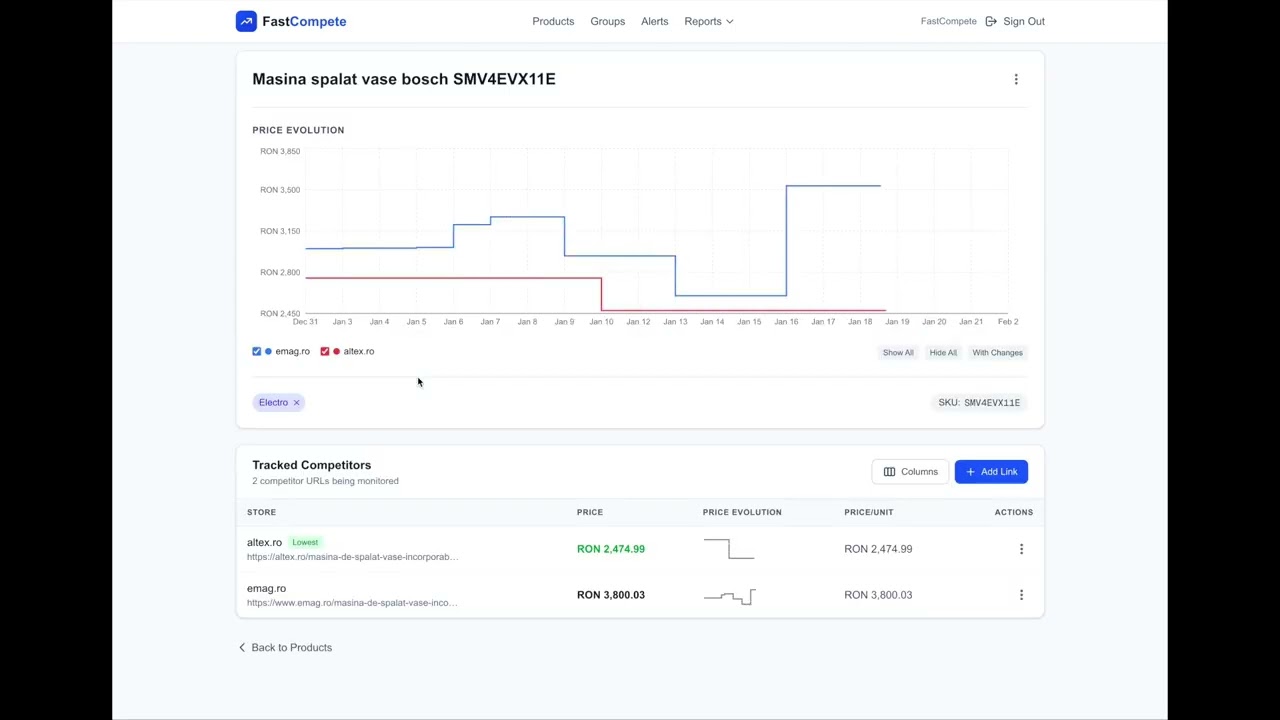Click the Tracked Competitors heading
This screenshot has height=720, width=1280.
tap(311, 465)
